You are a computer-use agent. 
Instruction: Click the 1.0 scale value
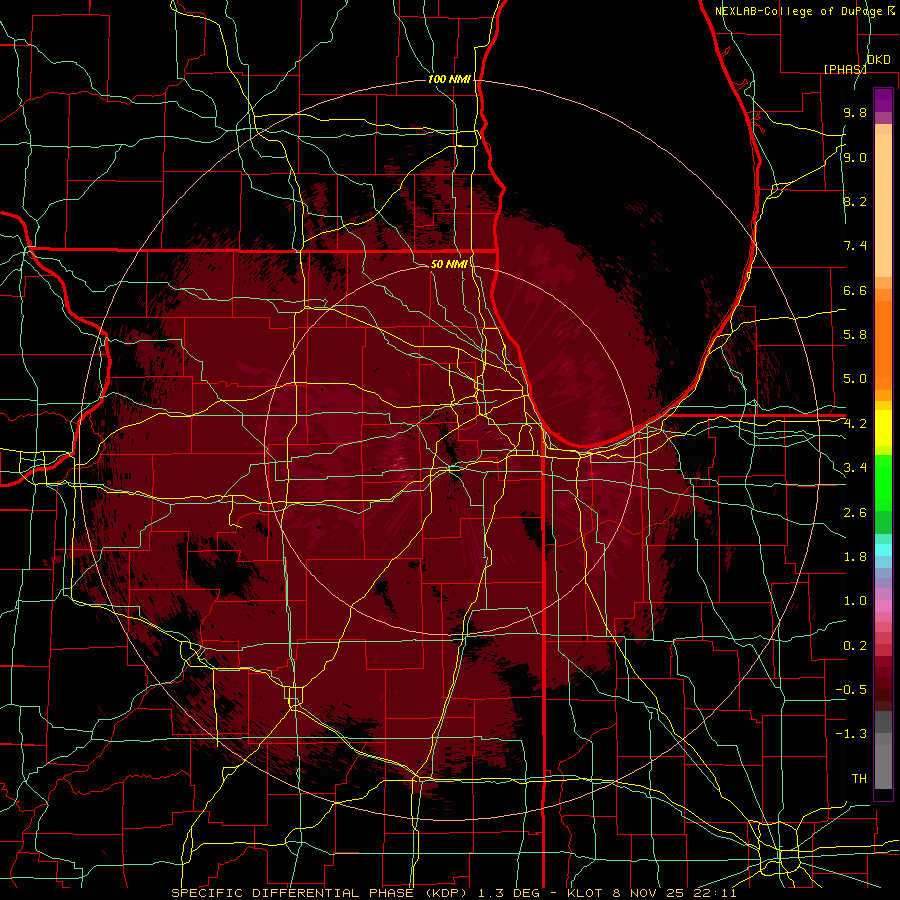click(855, 601)
